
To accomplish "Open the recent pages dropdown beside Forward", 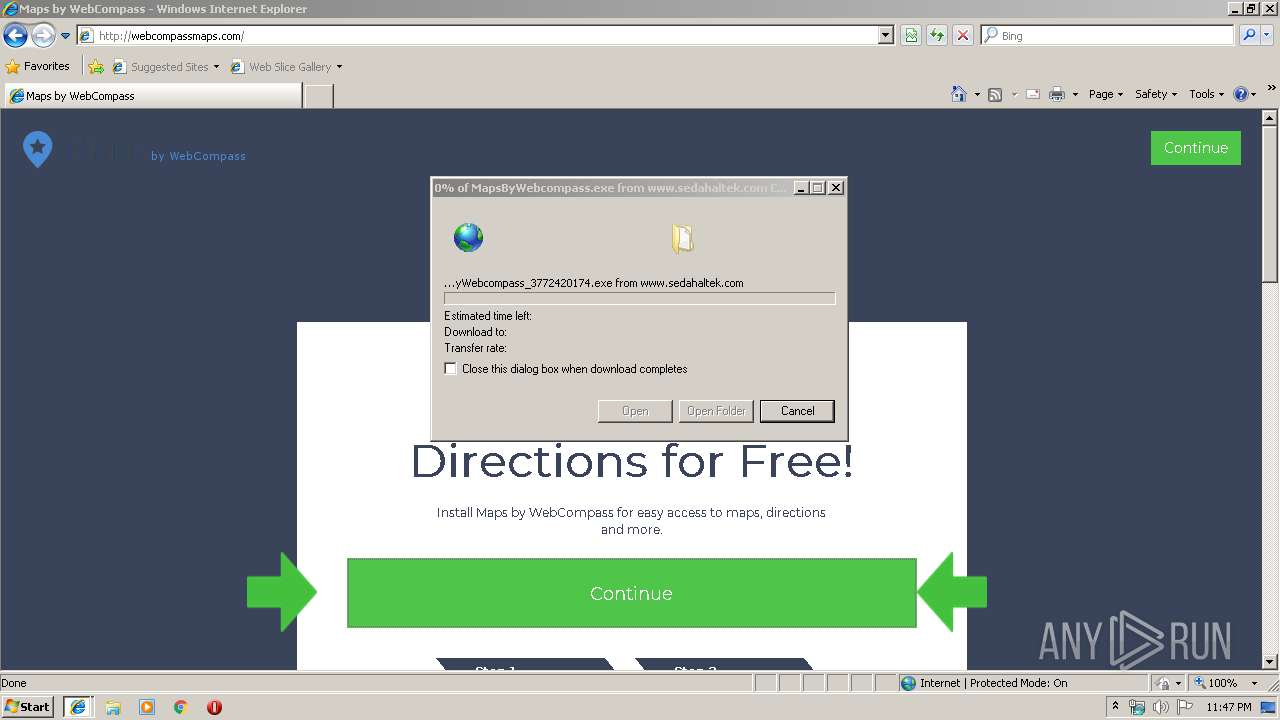I will click(x=65, y=36).
